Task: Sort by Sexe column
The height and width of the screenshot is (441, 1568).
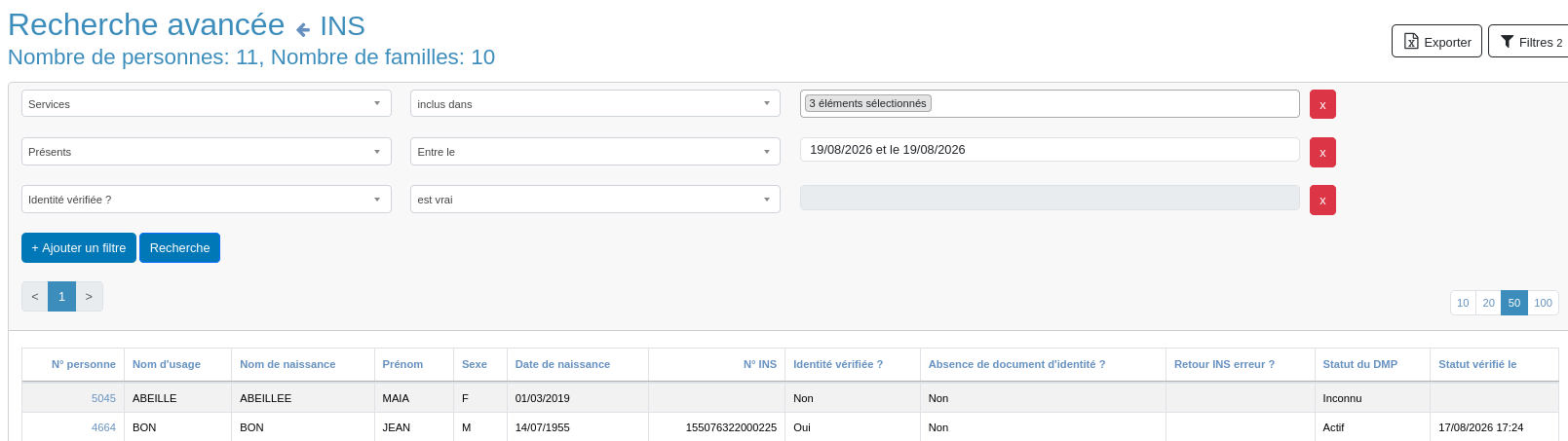Action: coord(475,364)
